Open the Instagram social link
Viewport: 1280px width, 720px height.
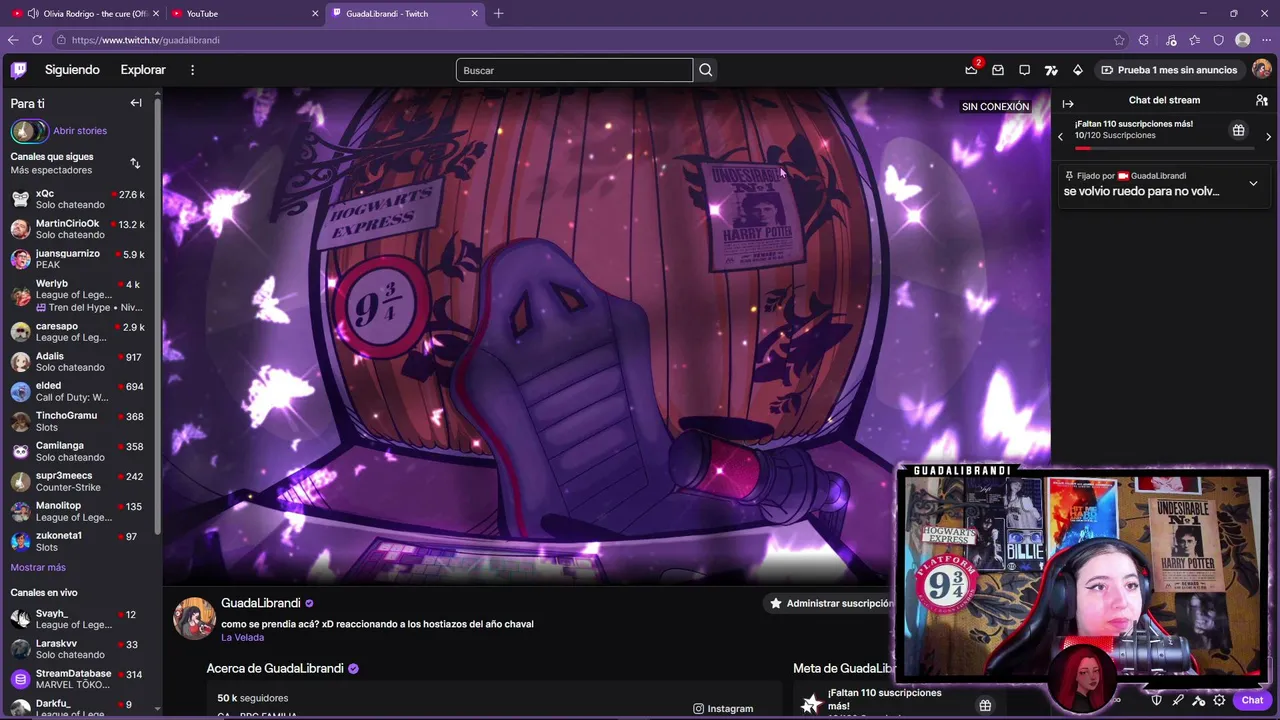pyautogui.click(x=723, y=709)
